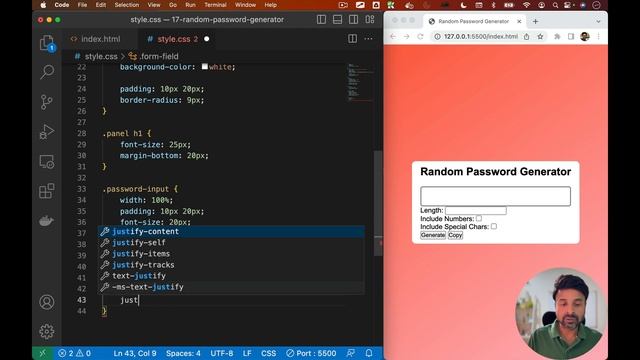Open Accounts menu in activity bar
Screen dimensions: 640x360
[47, 302]
